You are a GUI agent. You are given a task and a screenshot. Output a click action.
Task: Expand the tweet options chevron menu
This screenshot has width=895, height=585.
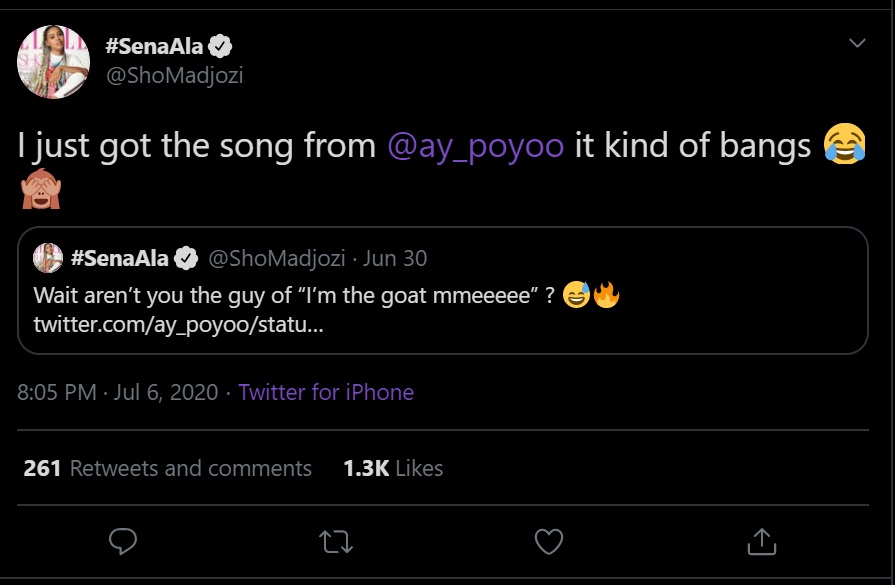click(857, 43)
